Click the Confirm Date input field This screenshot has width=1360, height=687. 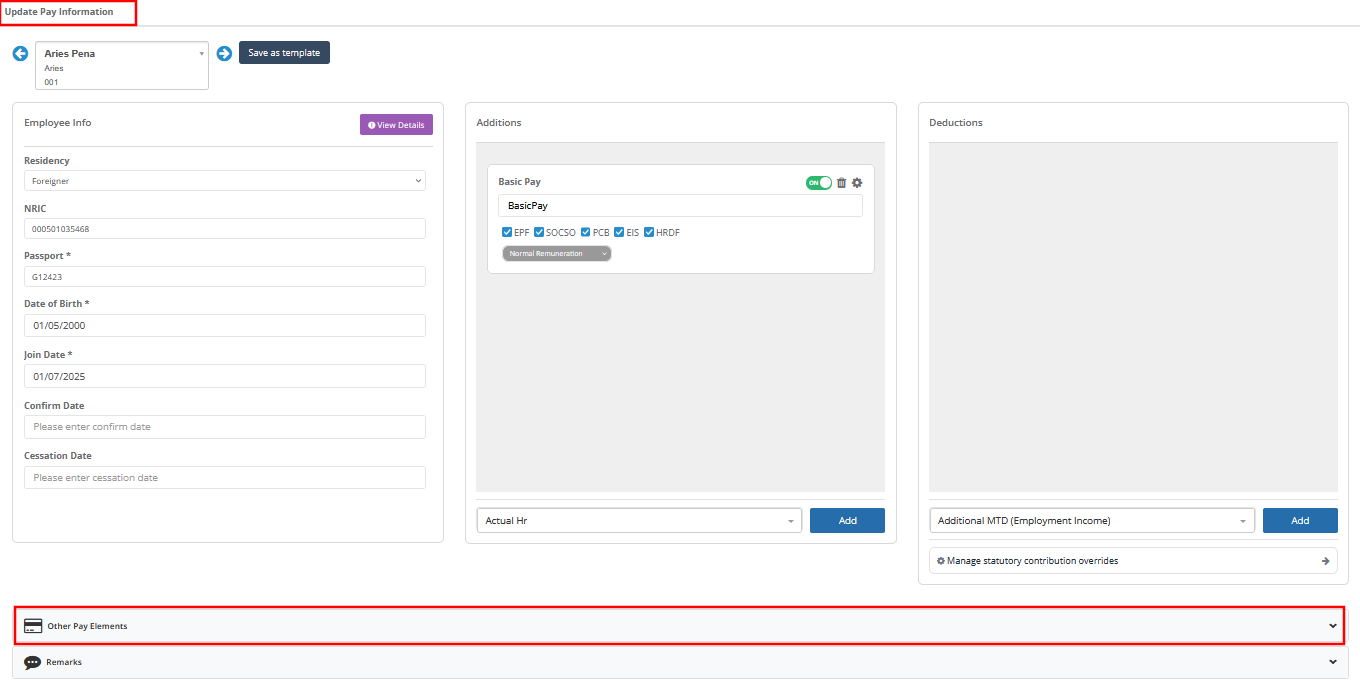tap(225, 427)
